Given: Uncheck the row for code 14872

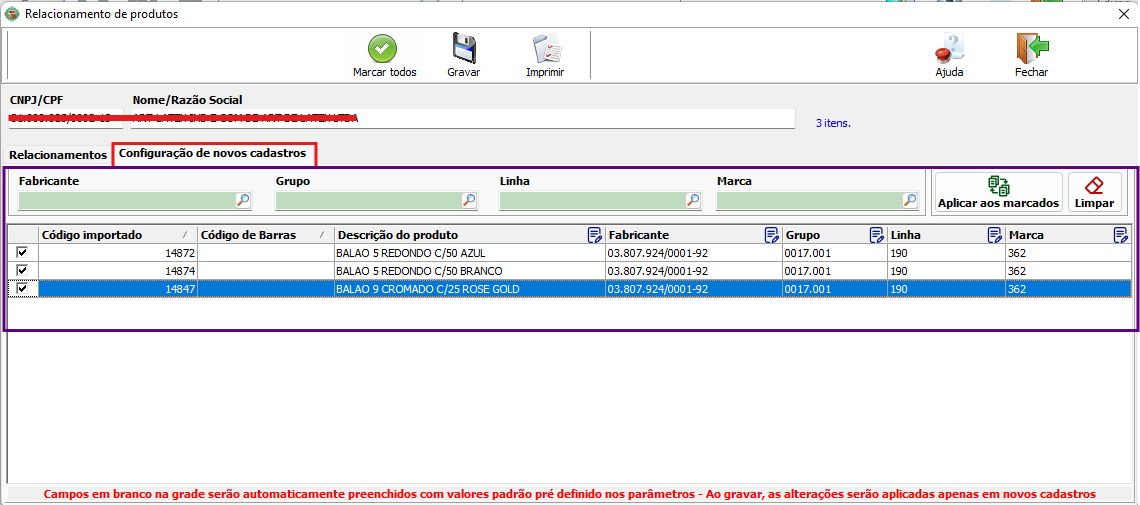Looking at the screenshot, I should click(22, 252).
